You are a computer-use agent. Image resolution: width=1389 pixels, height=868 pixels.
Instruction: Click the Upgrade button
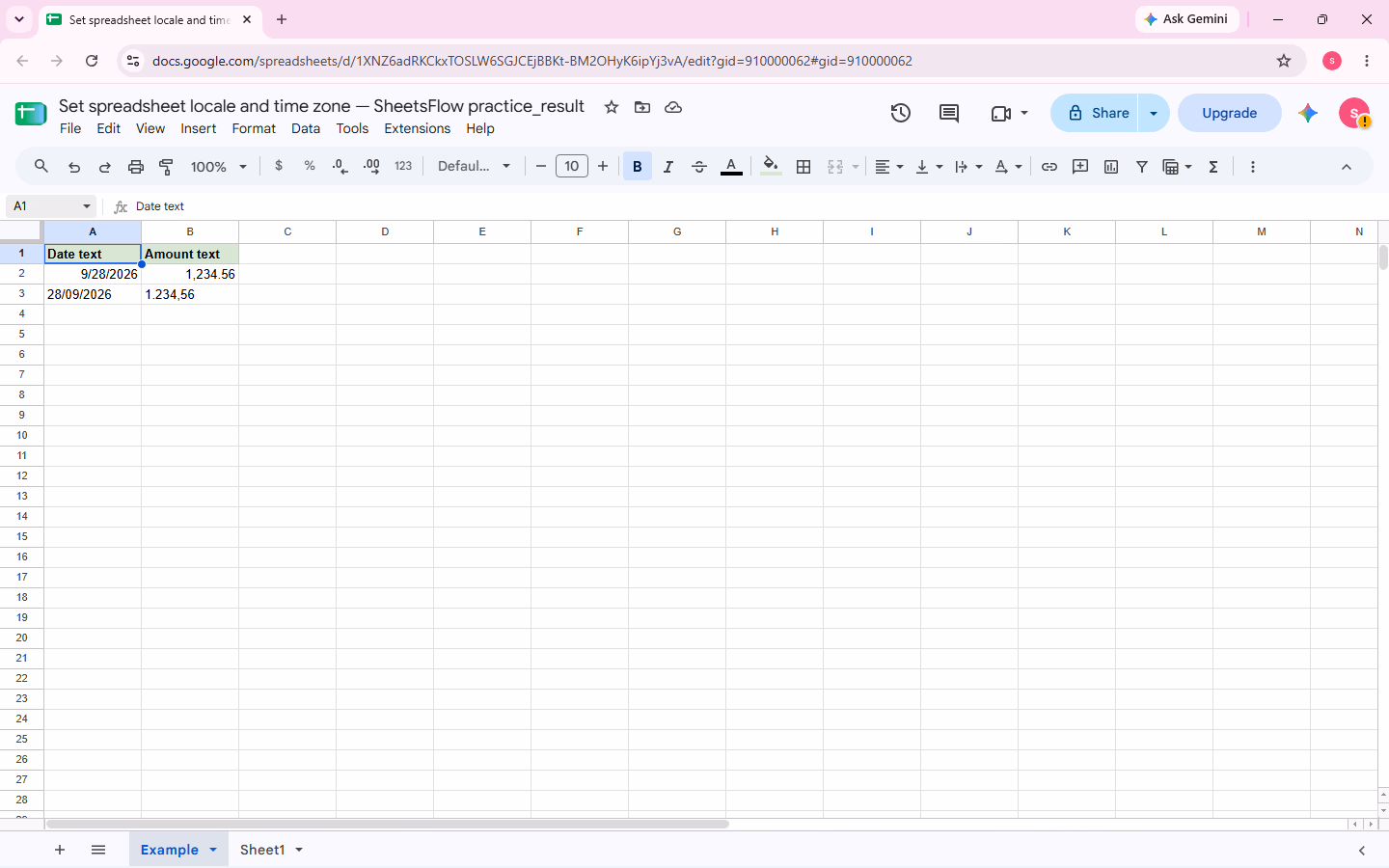pos(1230,113)
